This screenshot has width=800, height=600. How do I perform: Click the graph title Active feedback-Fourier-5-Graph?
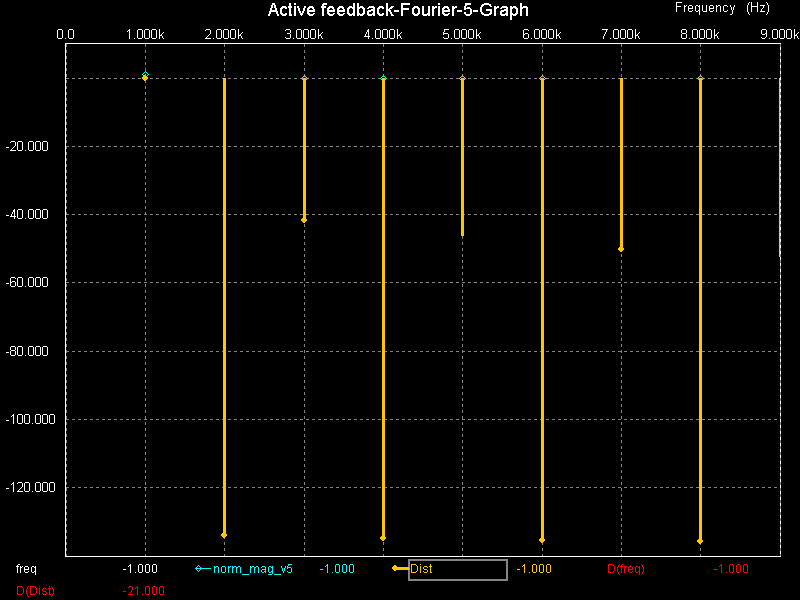coord(398,10)
